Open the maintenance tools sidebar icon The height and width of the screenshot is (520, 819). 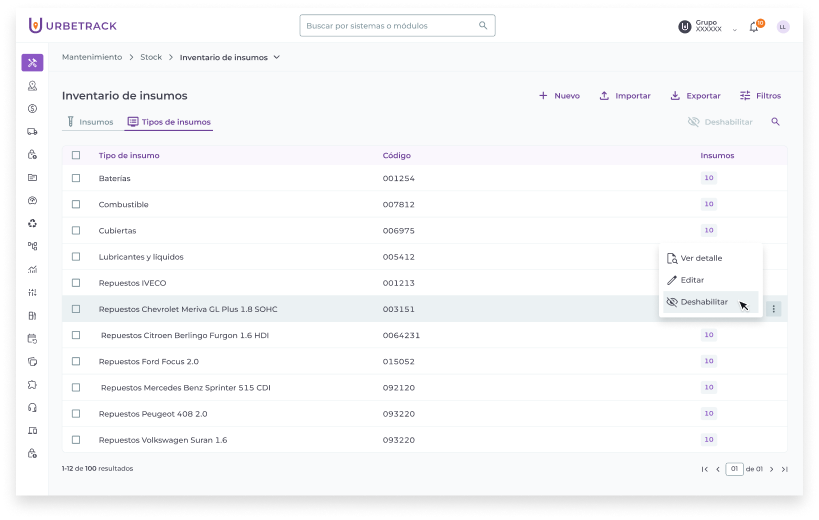(32, 63)
